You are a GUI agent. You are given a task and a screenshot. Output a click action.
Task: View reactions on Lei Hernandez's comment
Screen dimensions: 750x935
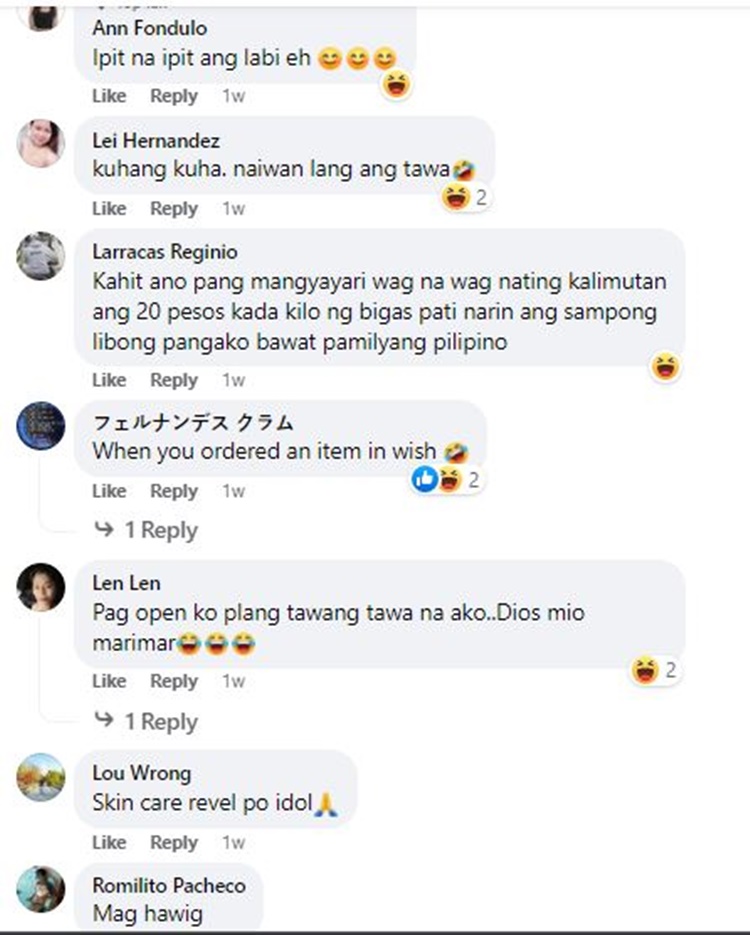click(466, 197)
